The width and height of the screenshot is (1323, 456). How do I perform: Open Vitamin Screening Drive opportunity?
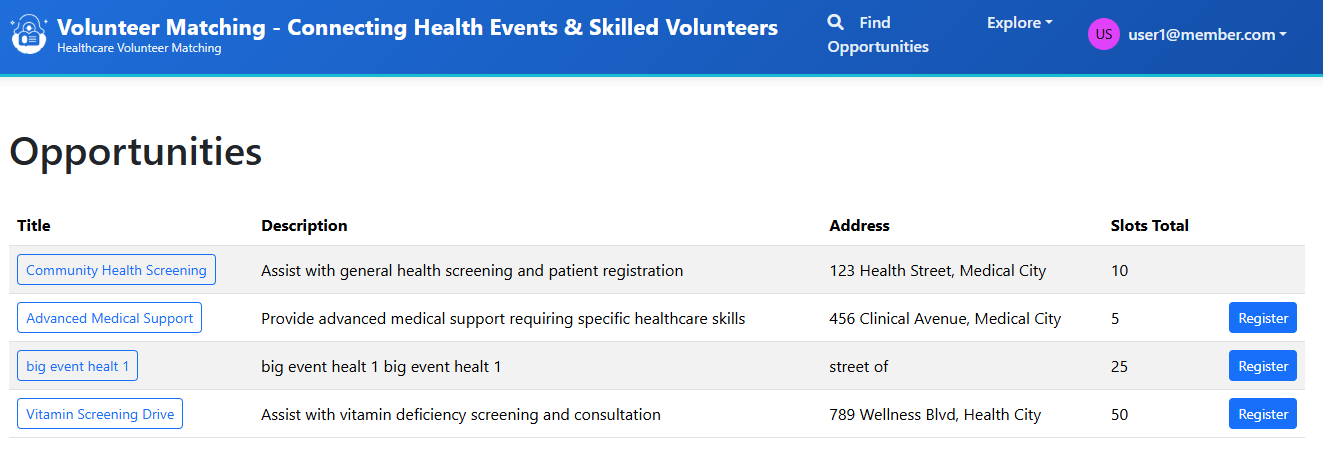coord(100,414)
